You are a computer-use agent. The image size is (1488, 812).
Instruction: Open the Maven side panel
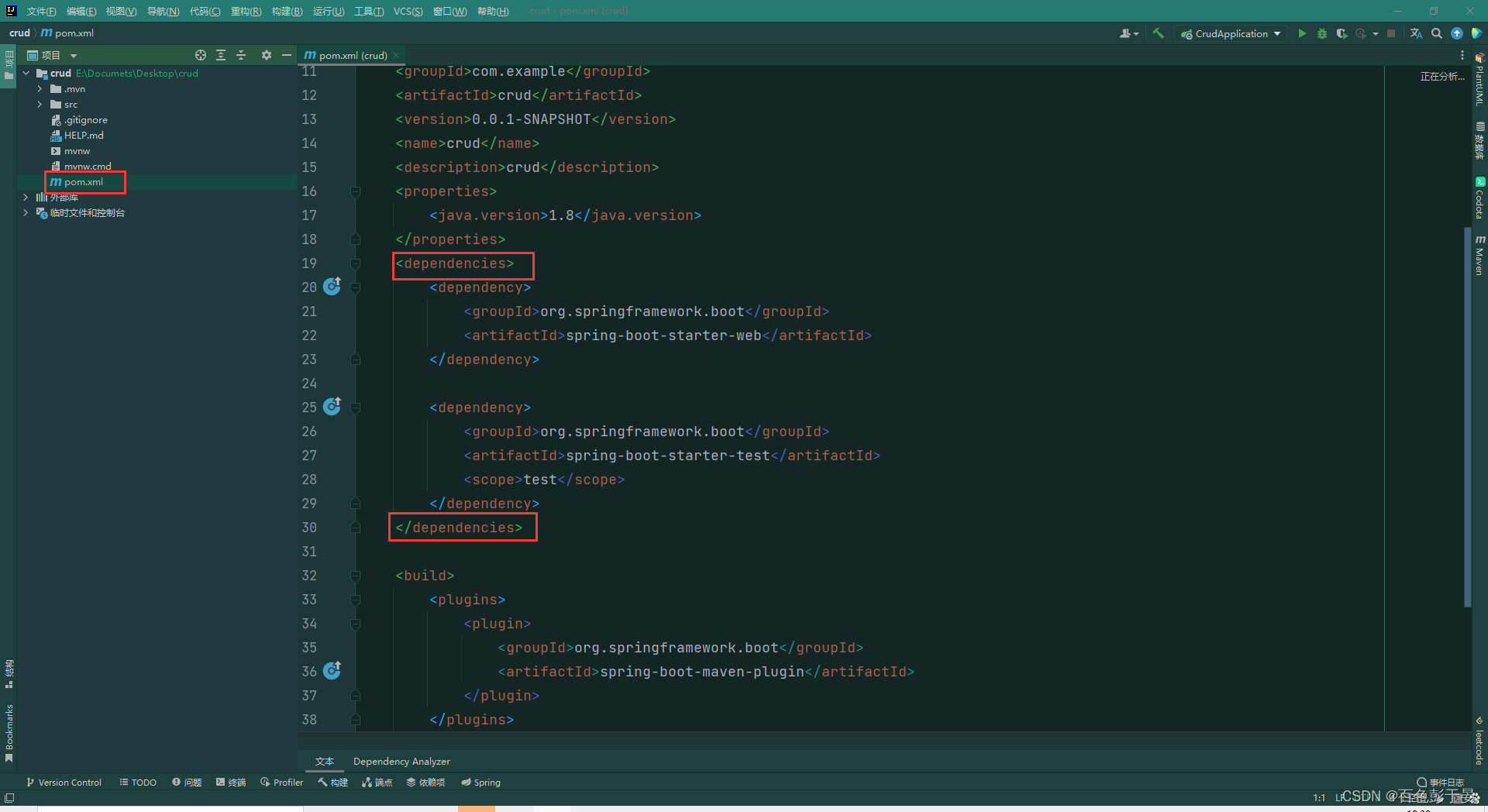click(1479, 256)
